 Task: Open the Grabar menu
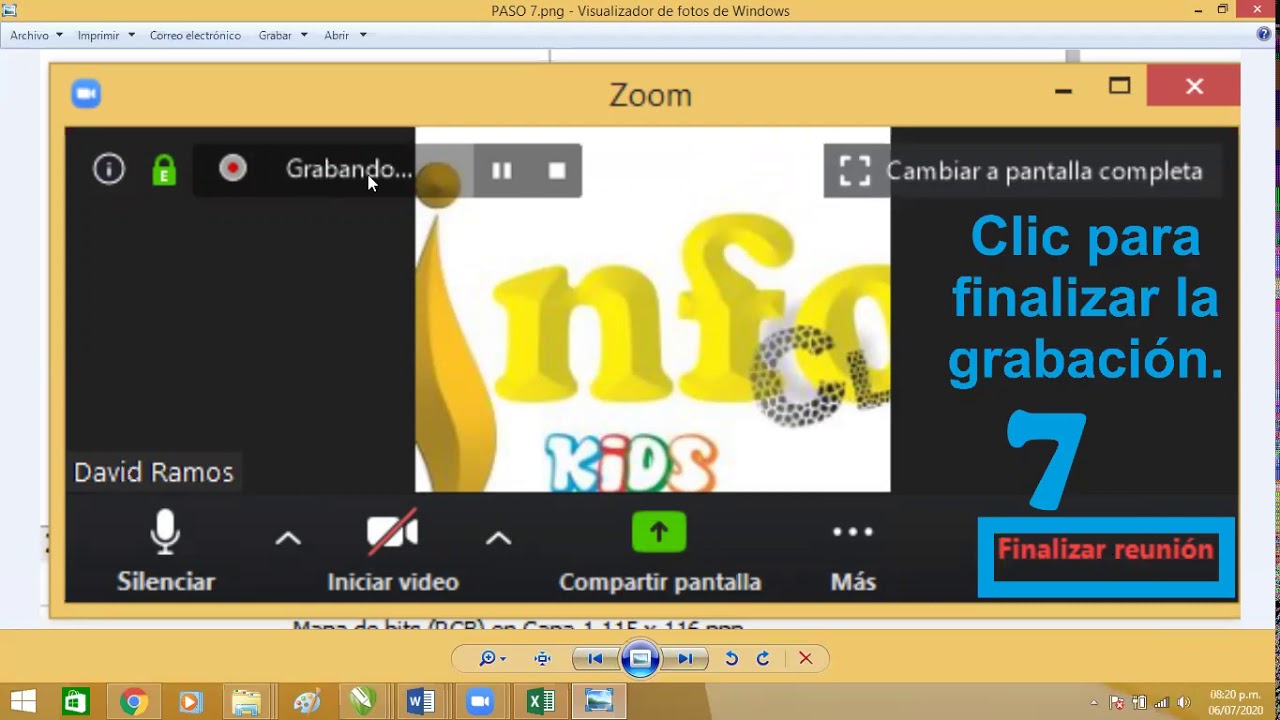[x=275, y=35]
